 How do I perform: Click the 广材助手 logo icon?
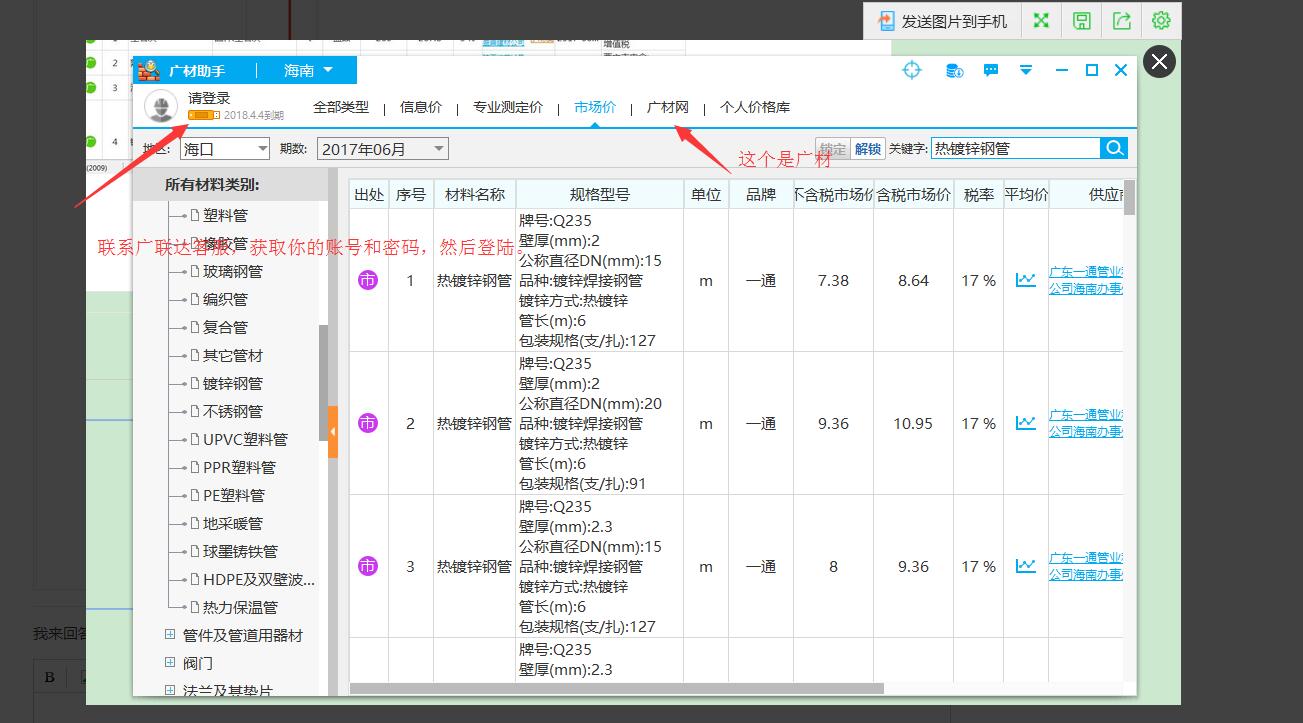[x=149, y=70]
